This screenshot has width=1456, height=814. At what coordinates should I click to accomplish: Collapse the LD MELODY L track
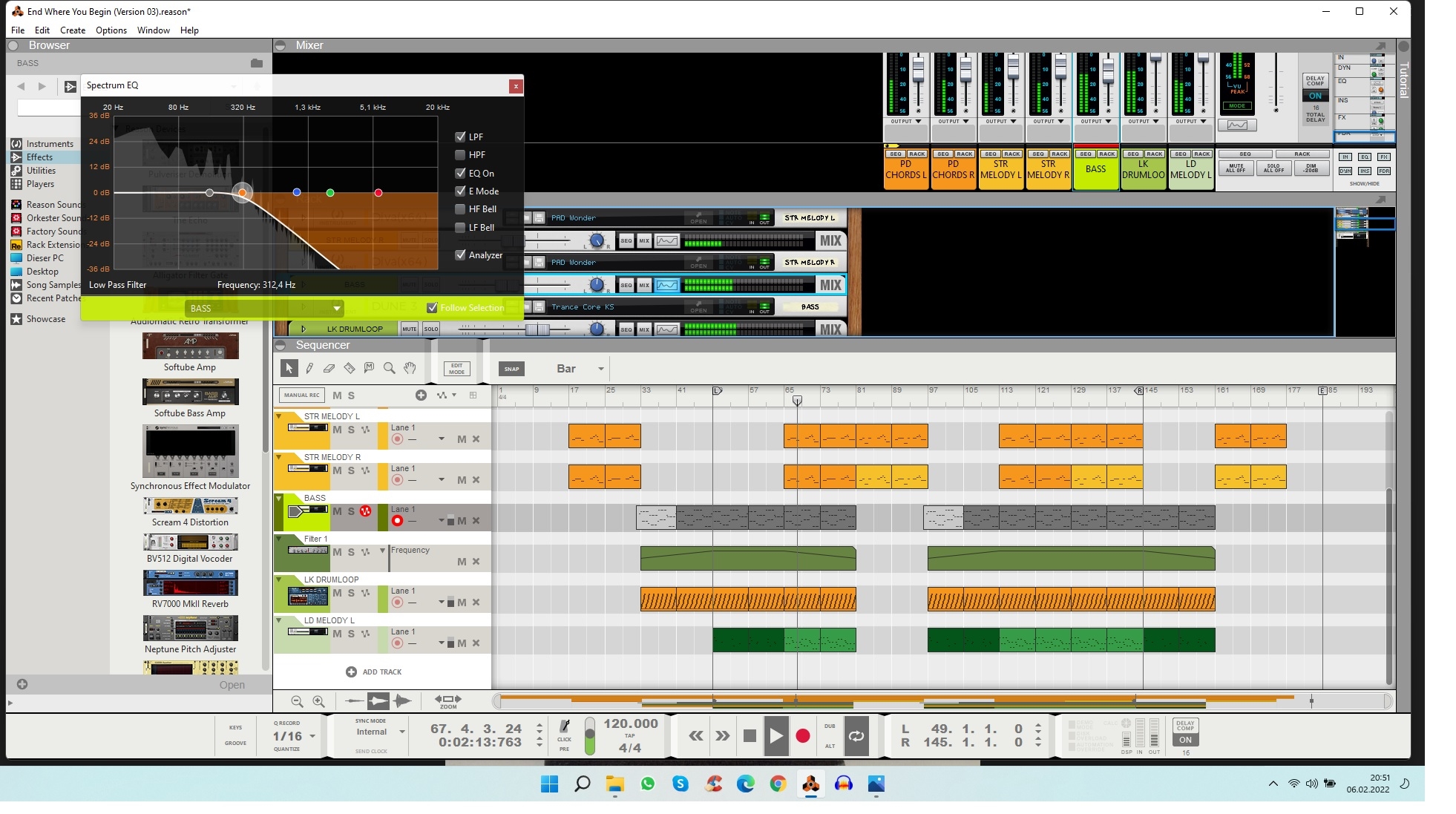coord(279,620)
